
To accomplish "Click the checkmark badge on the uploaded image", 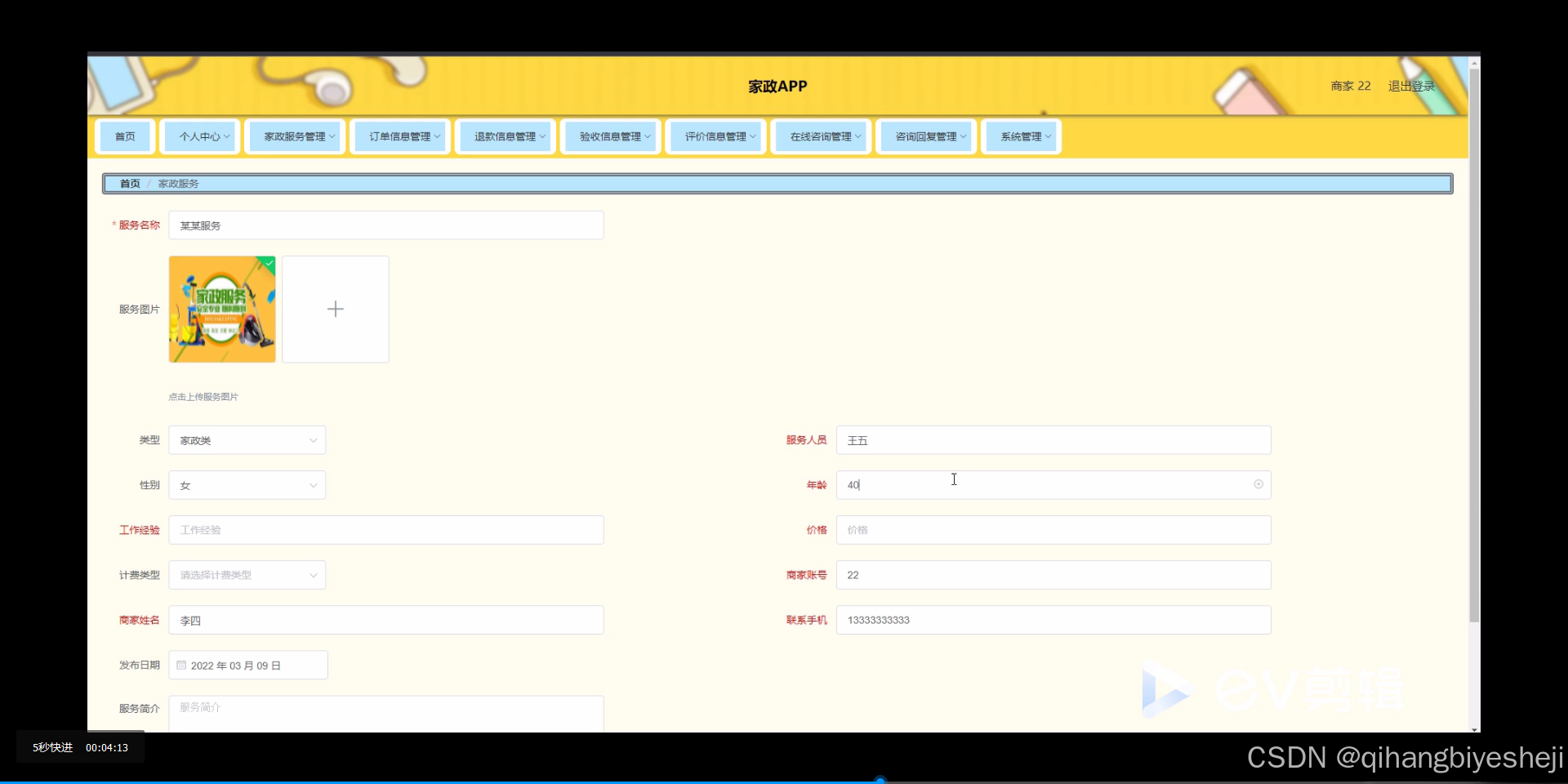I will pyautogui.click(x=269, y=264).
